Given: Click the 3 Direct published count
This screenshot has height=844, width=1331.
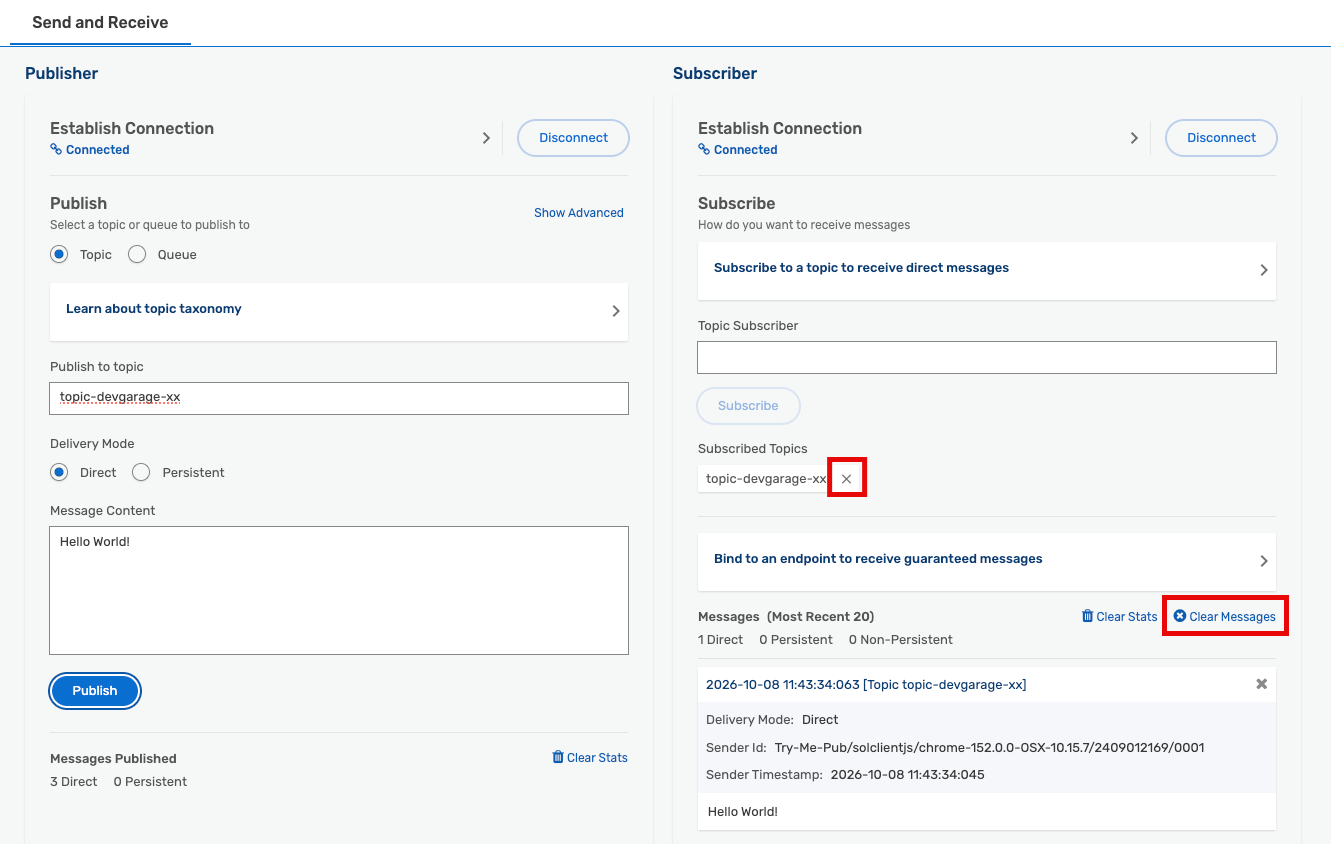Looking at the screenshot, I should click(x=74, y=782).
